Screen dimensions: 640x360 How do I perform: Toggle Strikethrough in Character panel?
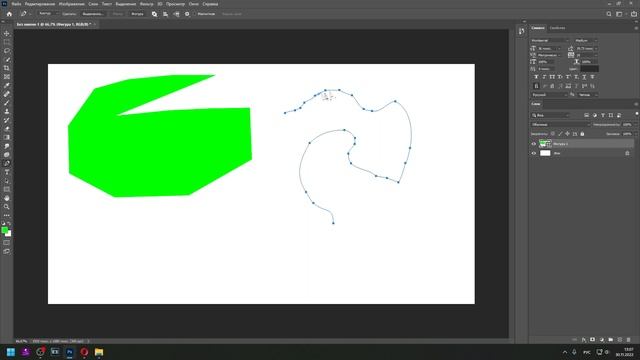[x=592, y=77]
